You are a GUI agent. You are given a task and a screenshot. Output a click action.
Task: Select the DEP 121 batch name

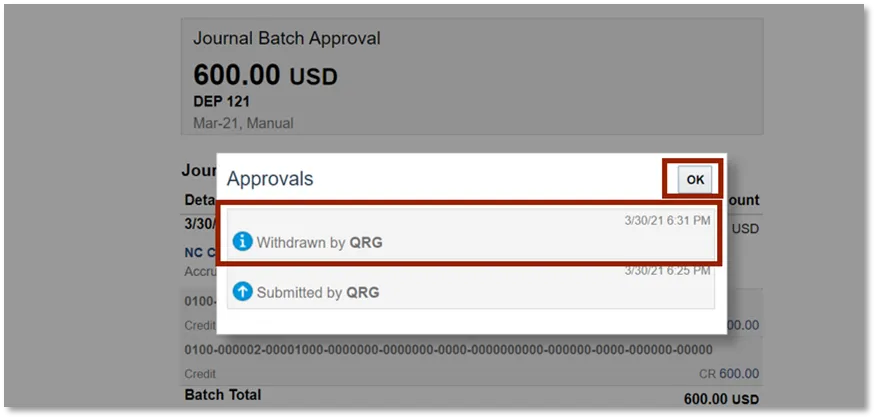[221, 101]
